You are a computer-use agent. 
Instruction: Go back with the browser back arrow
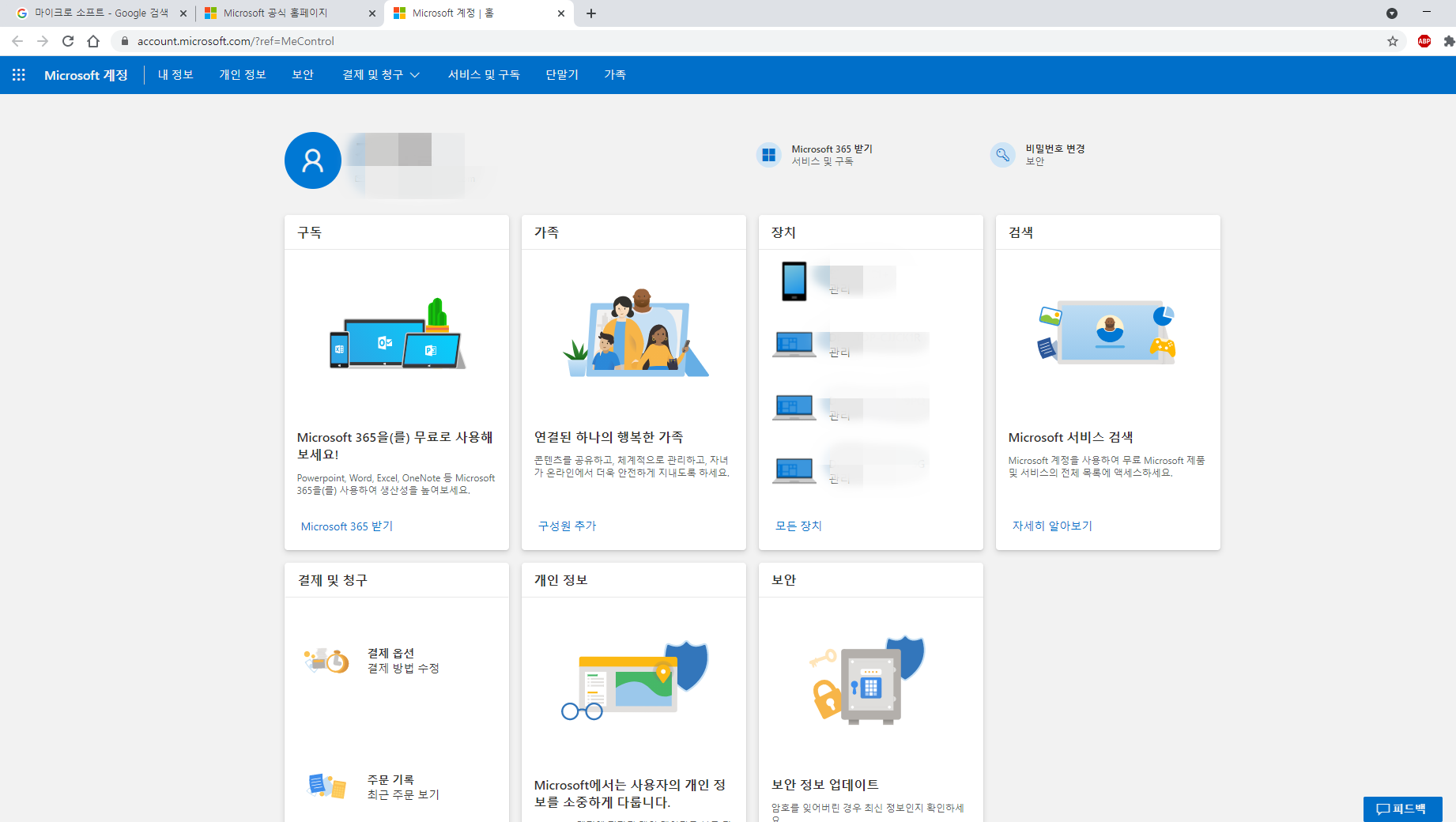point(17,41)
